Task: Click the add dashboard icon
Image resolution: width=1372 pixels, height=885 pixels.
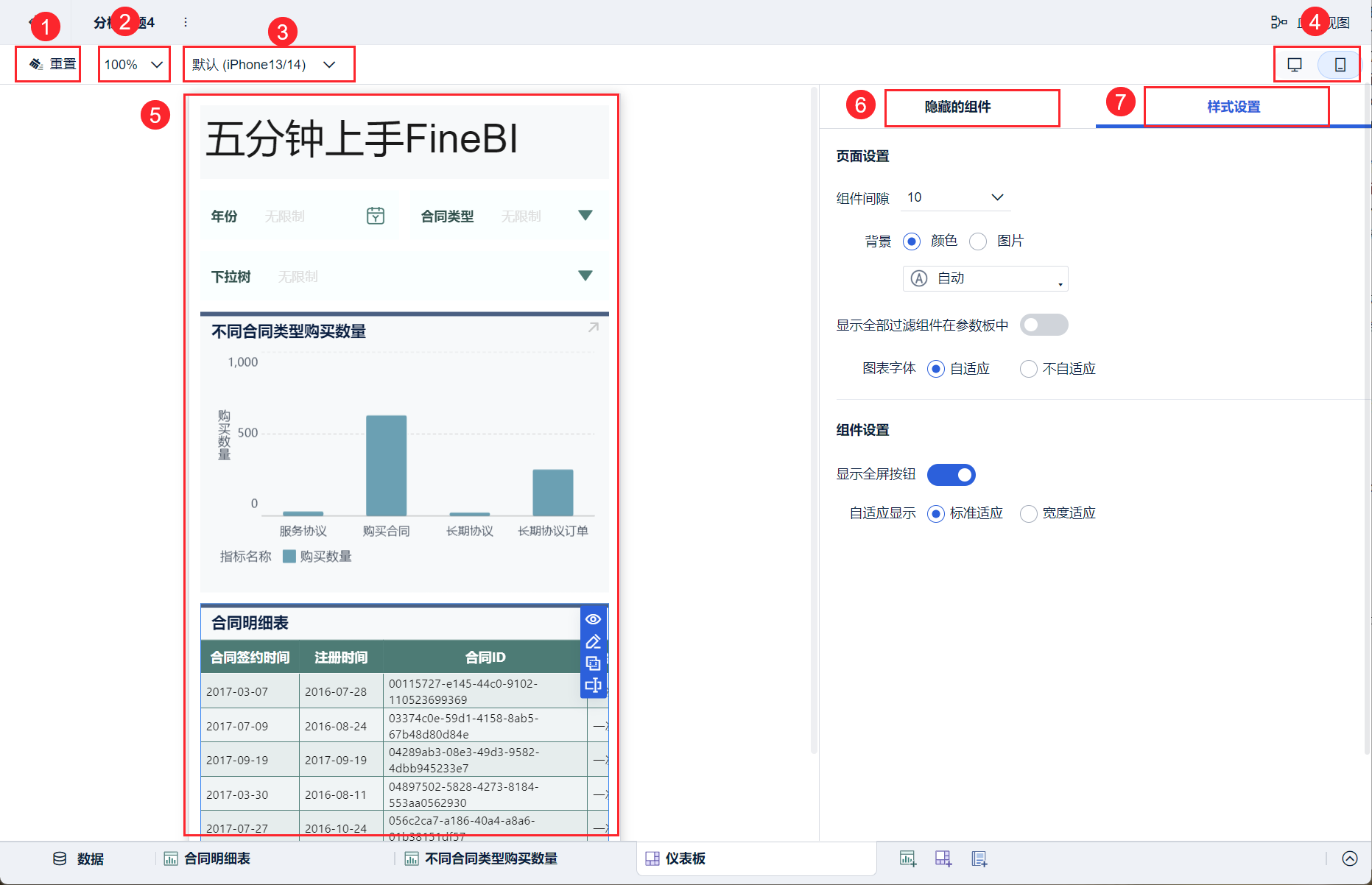Action: (x=943, y=858)
